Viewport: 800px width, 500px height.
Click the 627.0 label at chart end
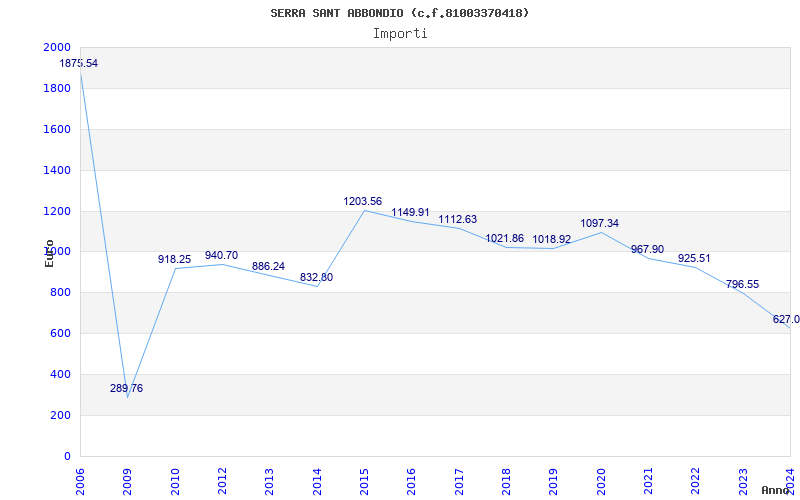coord(786,320)
